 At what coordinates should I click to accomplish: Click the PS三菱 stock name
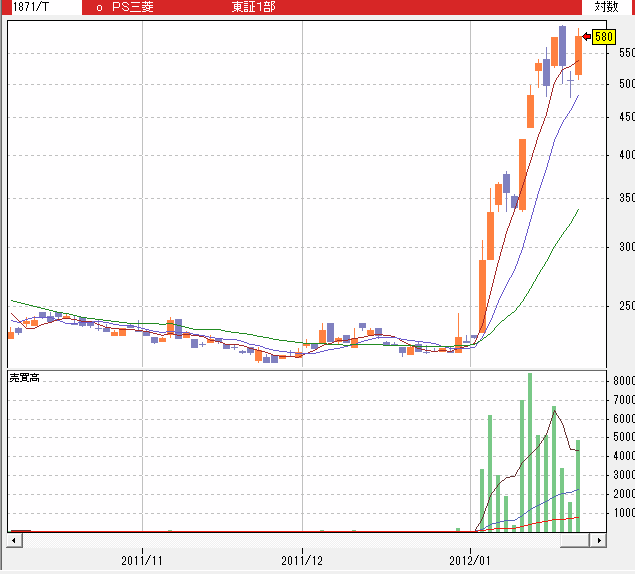click(x=133, y=7)
